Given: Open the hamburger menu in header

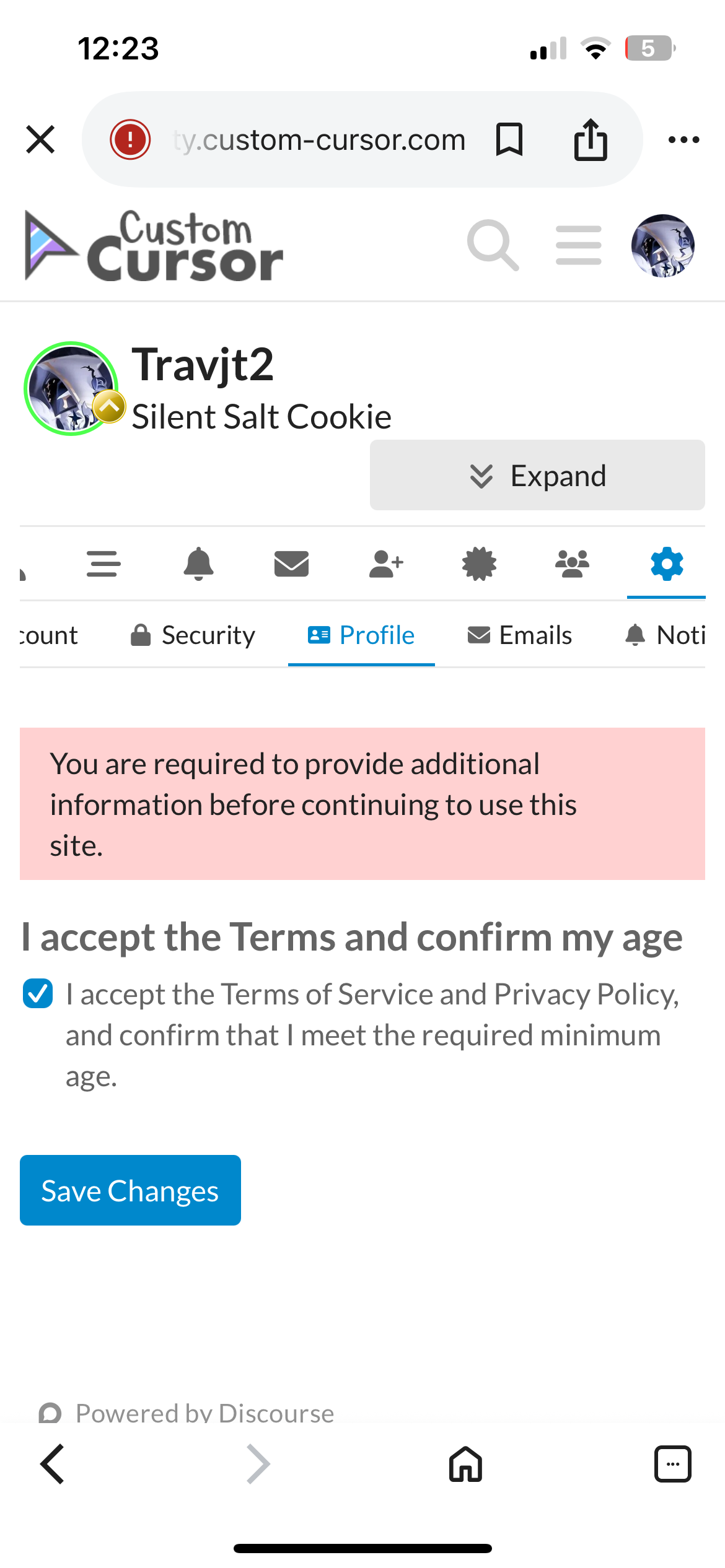Looking at the screenshot, I should point(578,245).
